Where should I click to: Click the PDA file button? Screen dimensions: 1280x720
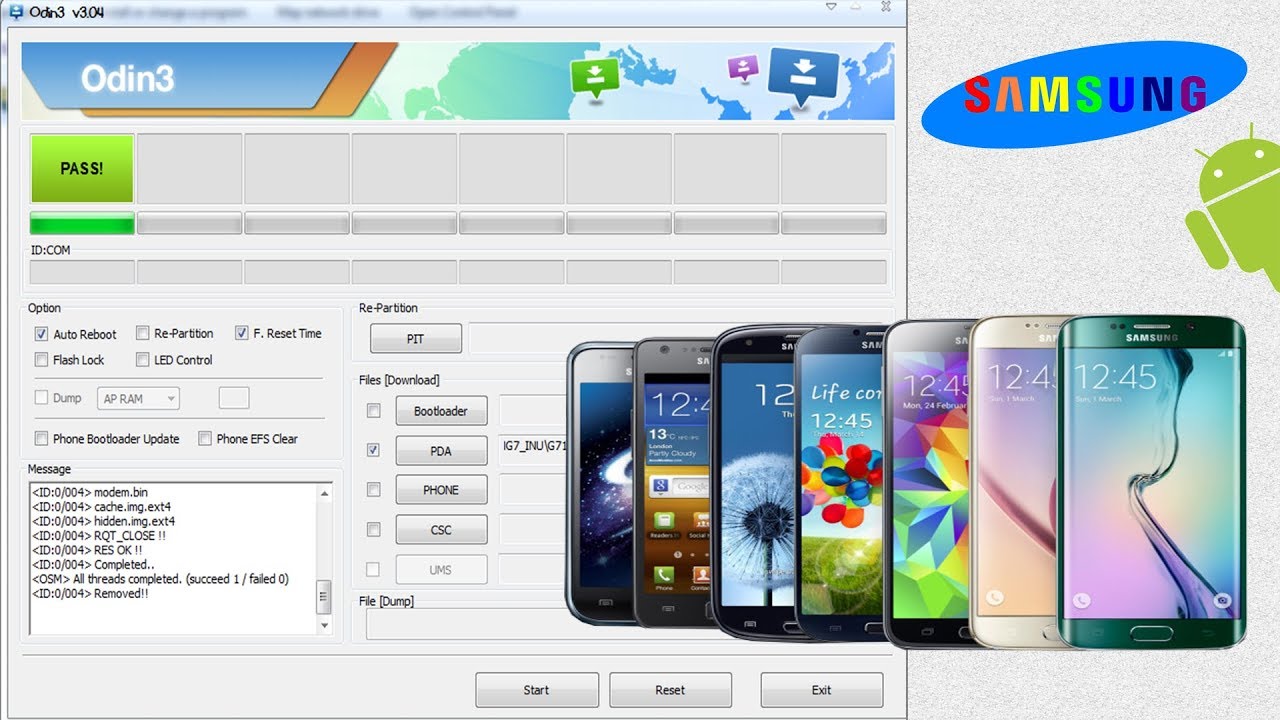point(441,451)
